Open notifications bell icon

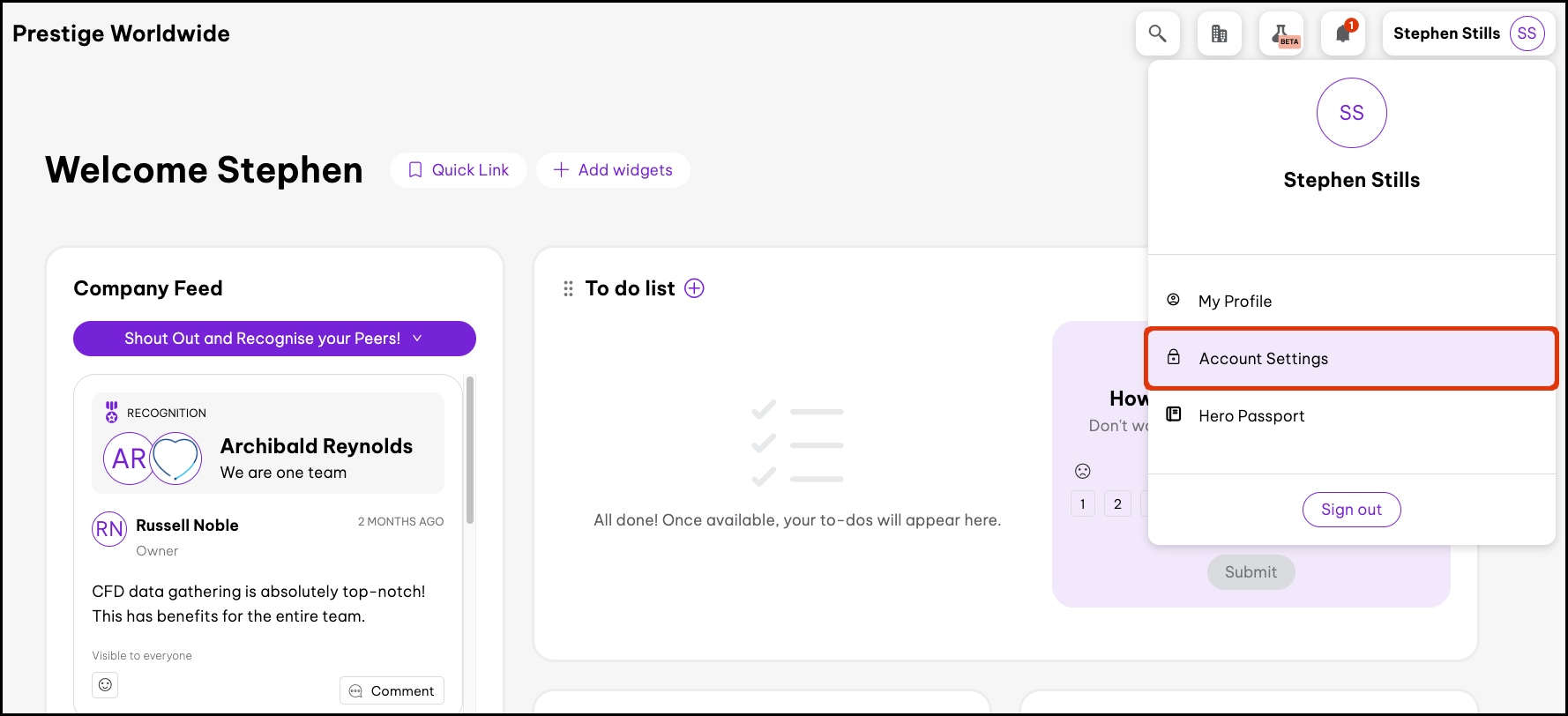point(1342,34)
